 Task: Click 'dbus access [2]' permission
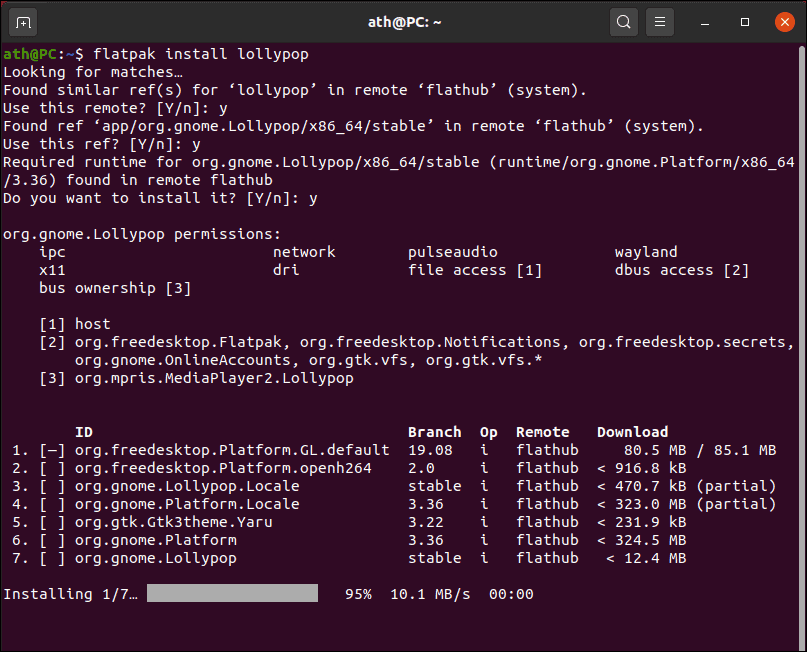(x=681, y=270)
